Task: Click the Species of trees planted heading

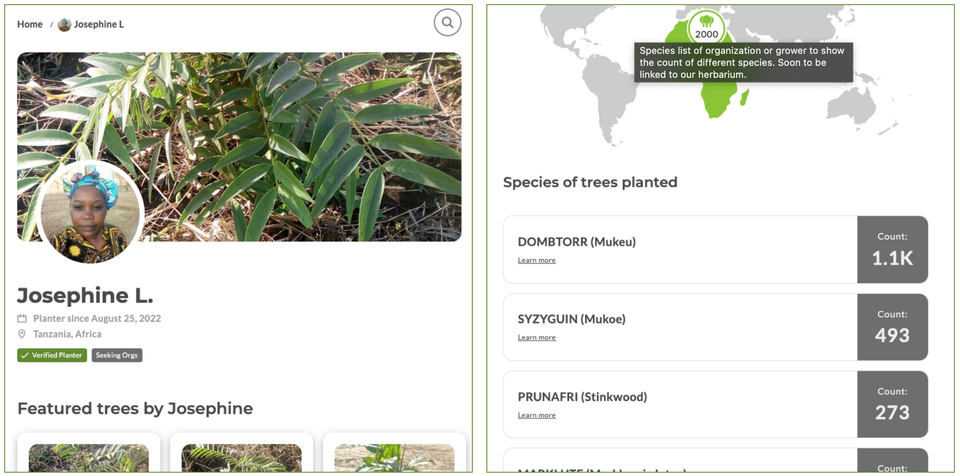Action: [590, 182]
